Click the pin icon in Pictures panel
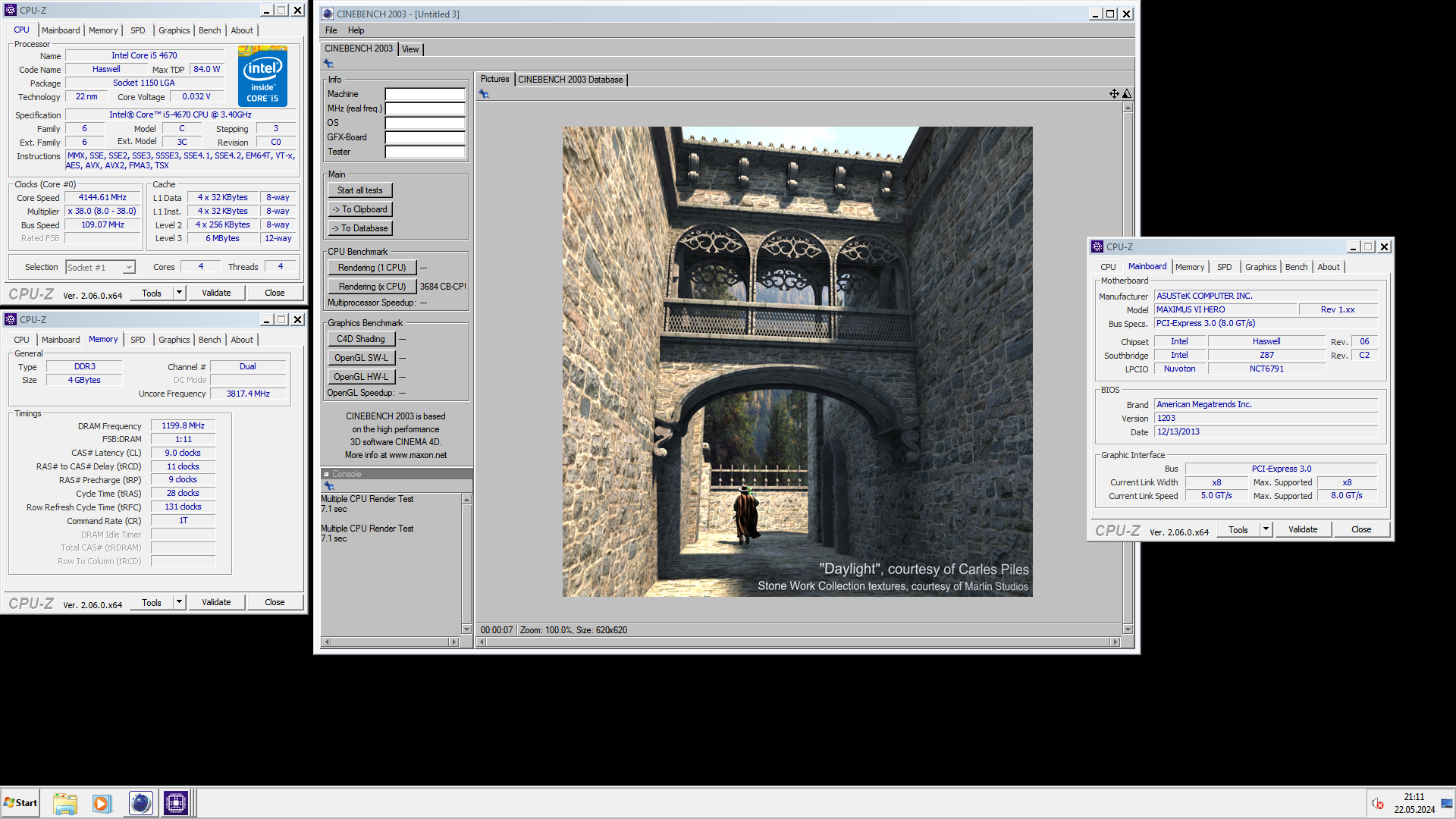Screen dimensions: 1456x819 pyautogui.click(x=484, y=94)
